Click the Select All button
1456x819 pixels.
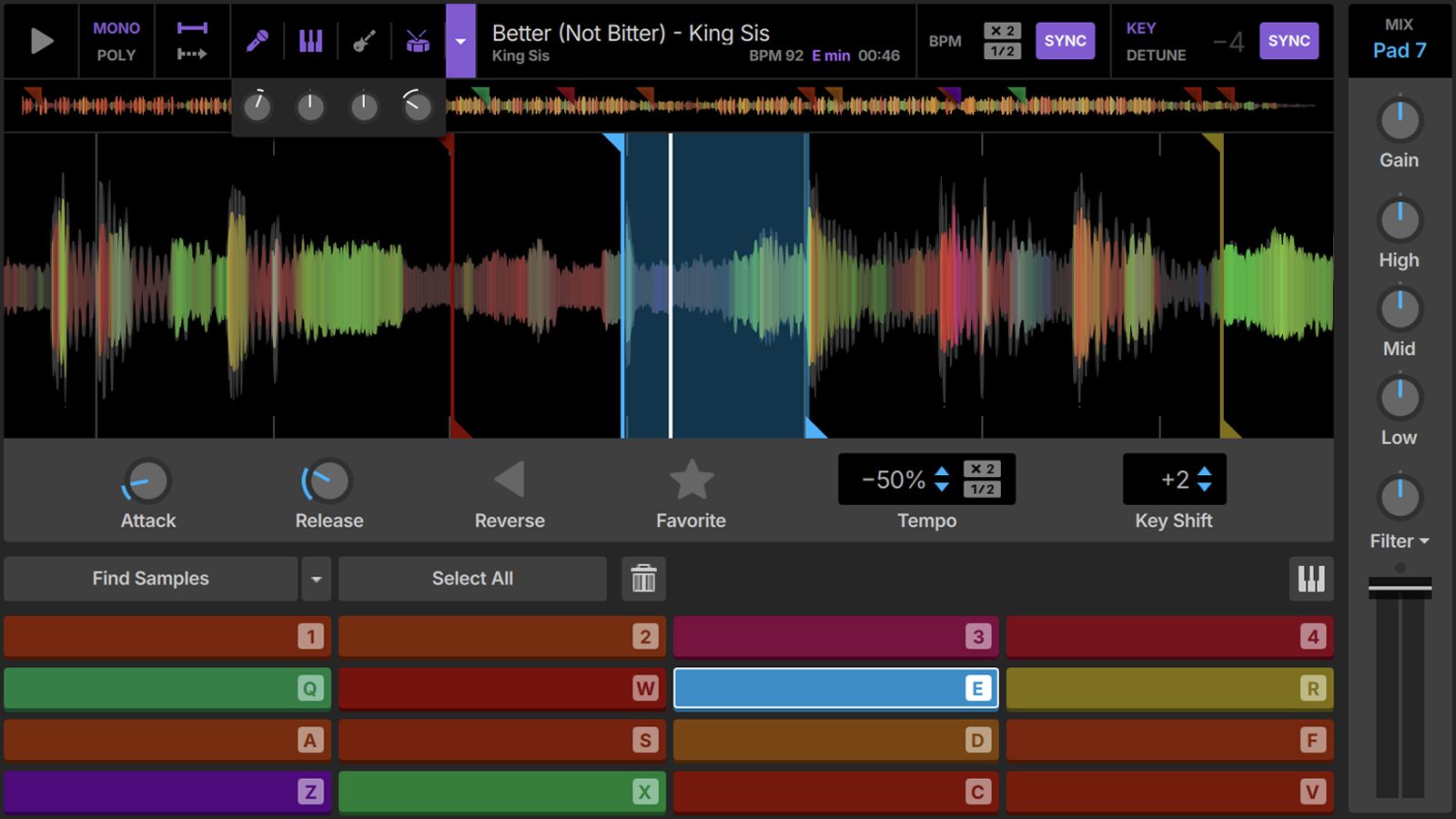pyautogui.click(x=472, y=579)
